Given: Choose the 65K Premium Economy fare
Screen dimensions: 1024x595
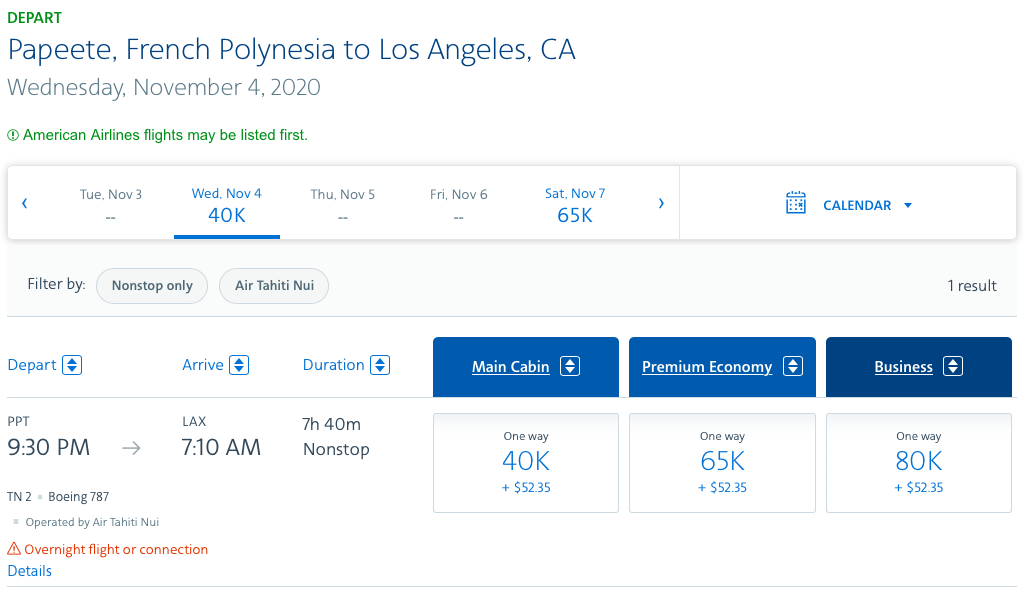Looking at the screenshot, I should (x=722, y=462).
